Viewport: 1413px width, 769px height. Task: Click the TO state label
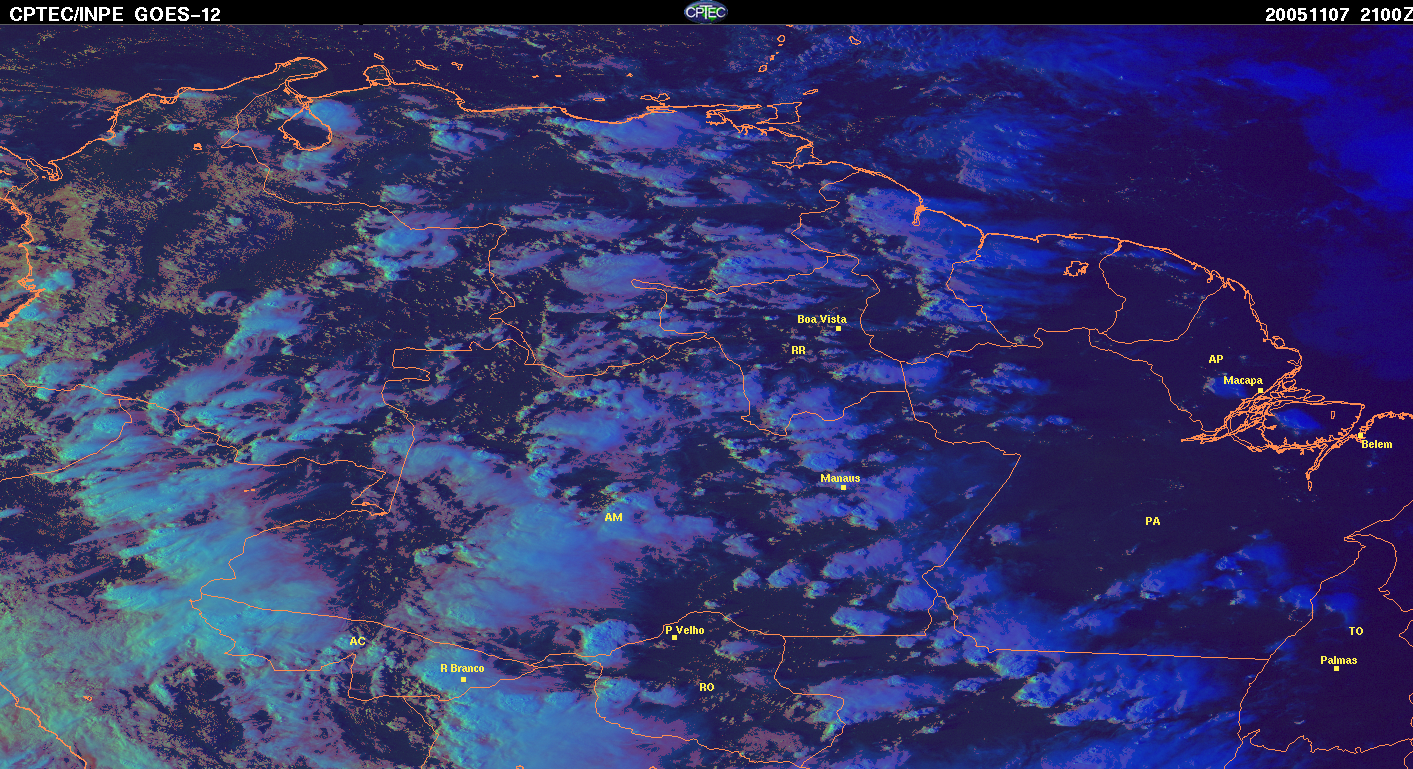click(x=1356, y=631)
